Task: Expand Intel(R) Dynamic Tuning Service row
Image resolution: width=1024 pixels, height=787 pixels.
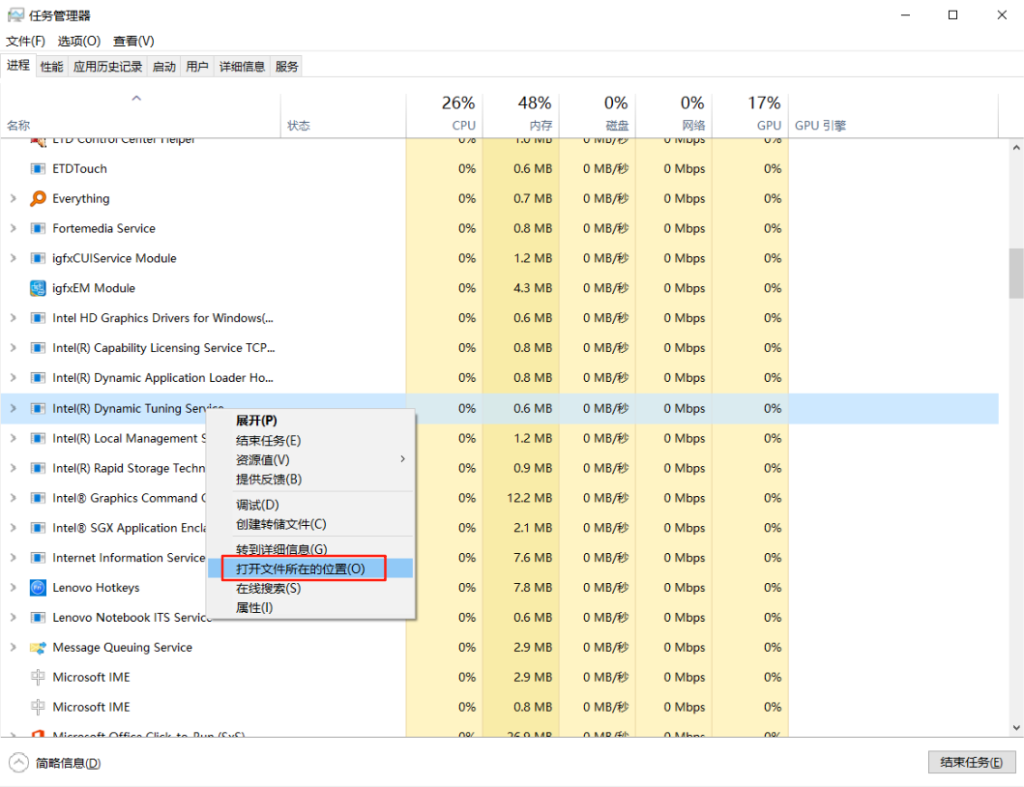Action: click(x=13, y=409)
